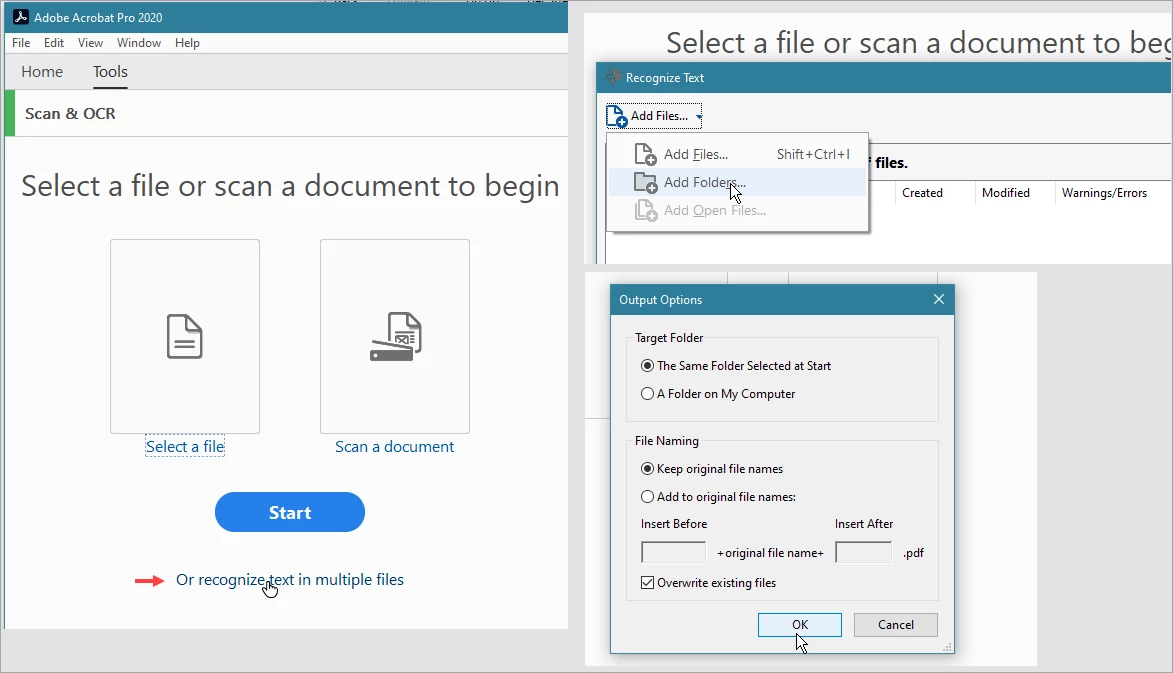Open the Help menu
This screenshot has height=673, width=1173.
point(187,43)
